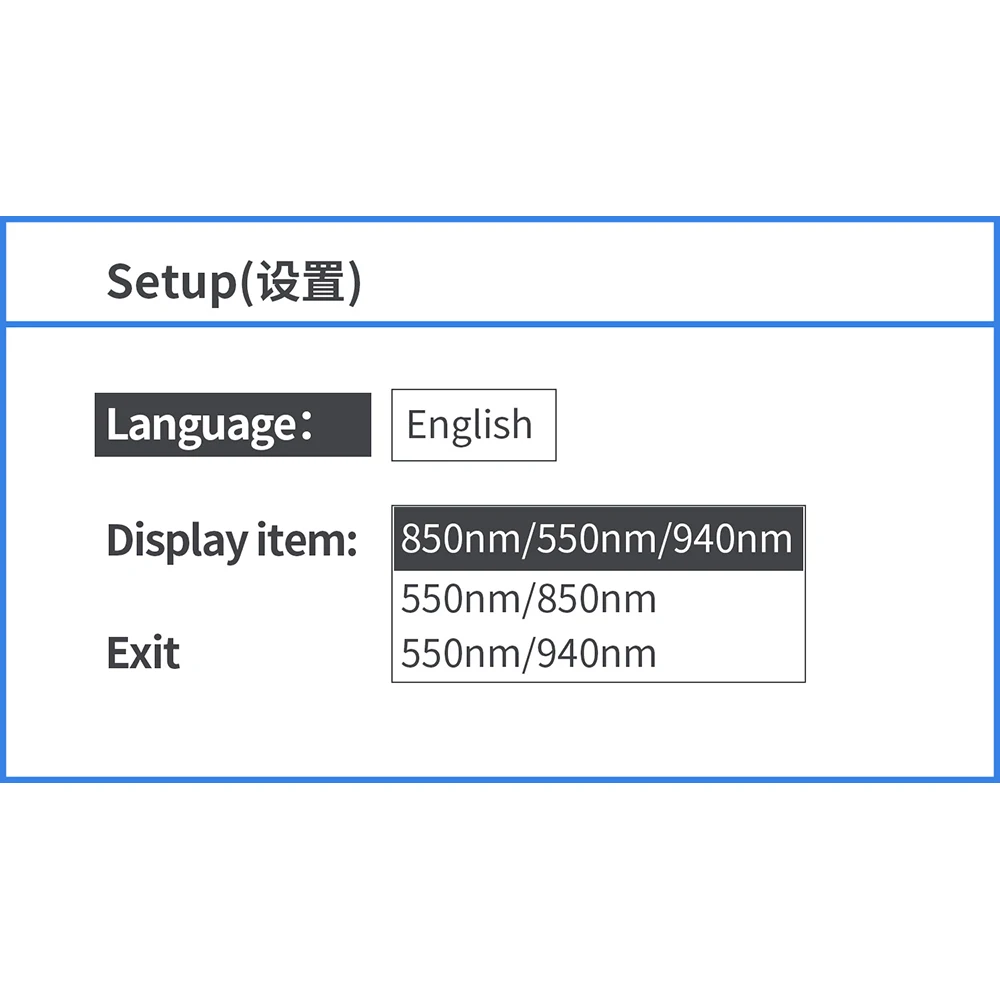Click the Setup(设置) title

[x=233, y=282]
